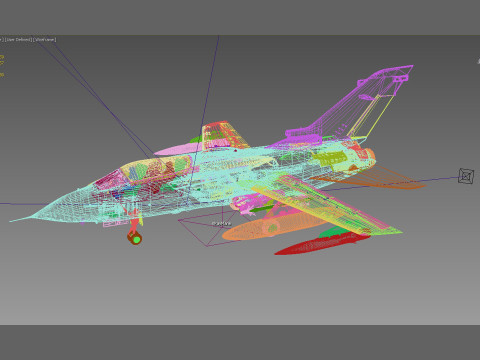Image resolution: width=480 pixels, height=360 pixels.
Task: Select the box helper object at far right
Action: 466,176
